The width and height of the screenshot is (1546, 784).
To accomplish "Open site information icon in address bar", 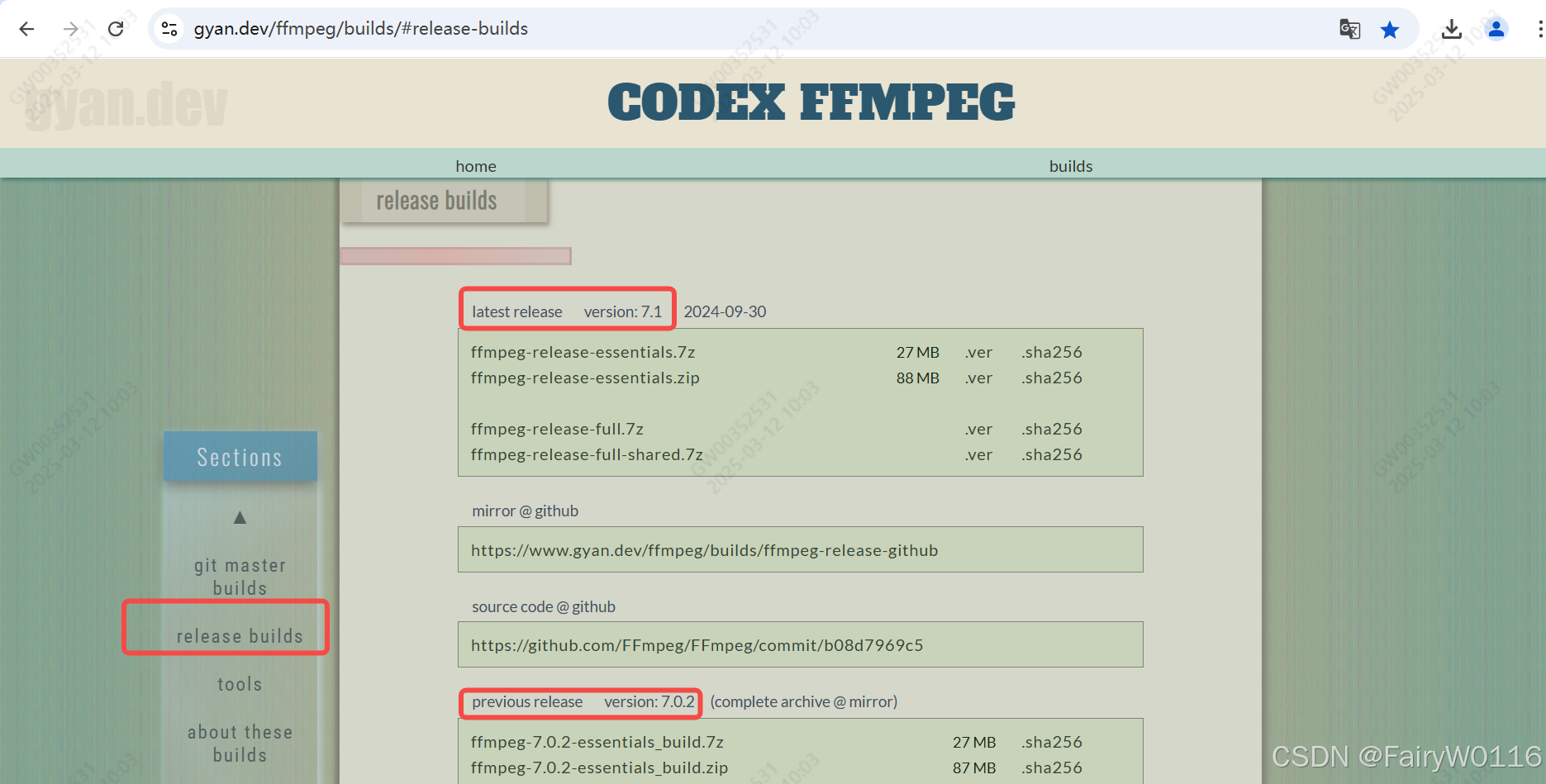I will [169, 29].
